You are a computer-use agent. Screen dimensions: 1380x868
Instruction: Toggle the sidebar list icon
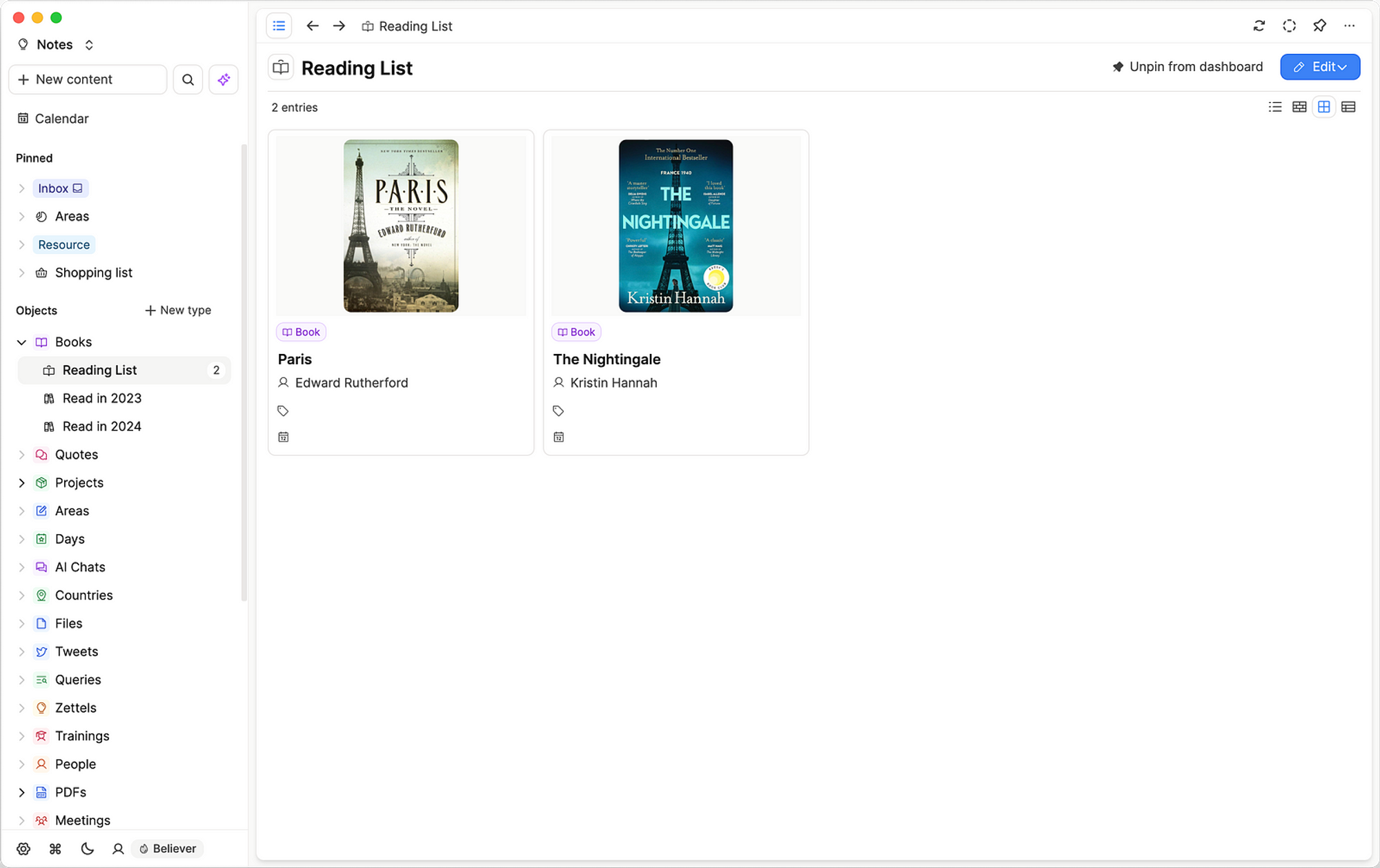pyautogui.click(x=279, y=26)
